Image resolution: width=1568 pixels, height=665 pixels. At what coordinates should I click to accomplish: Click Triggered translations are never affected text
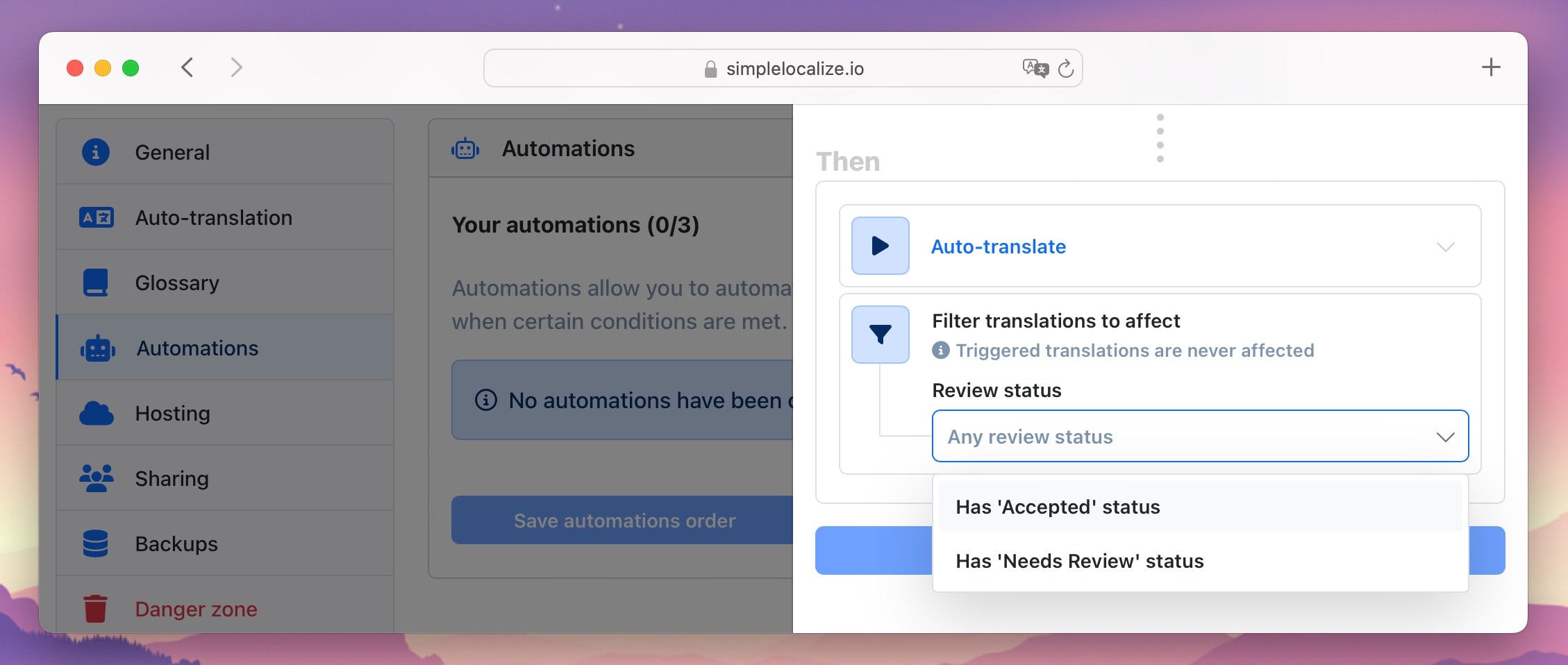(x=1135, y=350)
